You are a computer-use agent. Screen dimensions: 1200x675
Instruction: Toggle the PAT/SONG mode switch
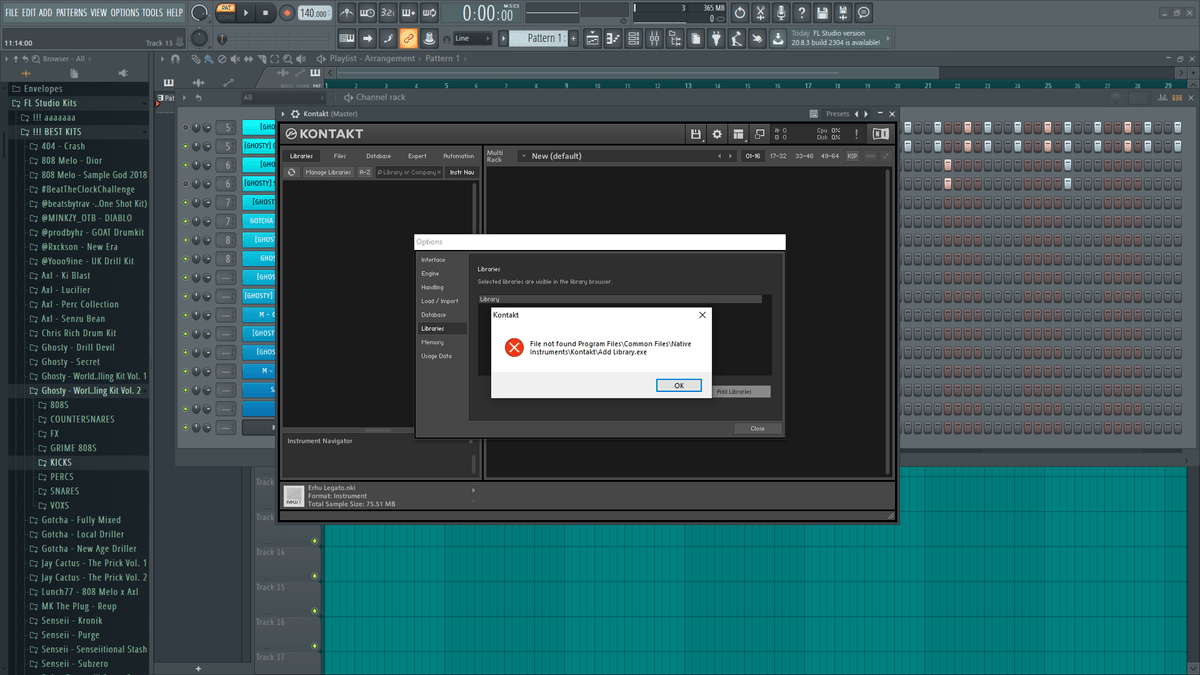tap(226, 13)
